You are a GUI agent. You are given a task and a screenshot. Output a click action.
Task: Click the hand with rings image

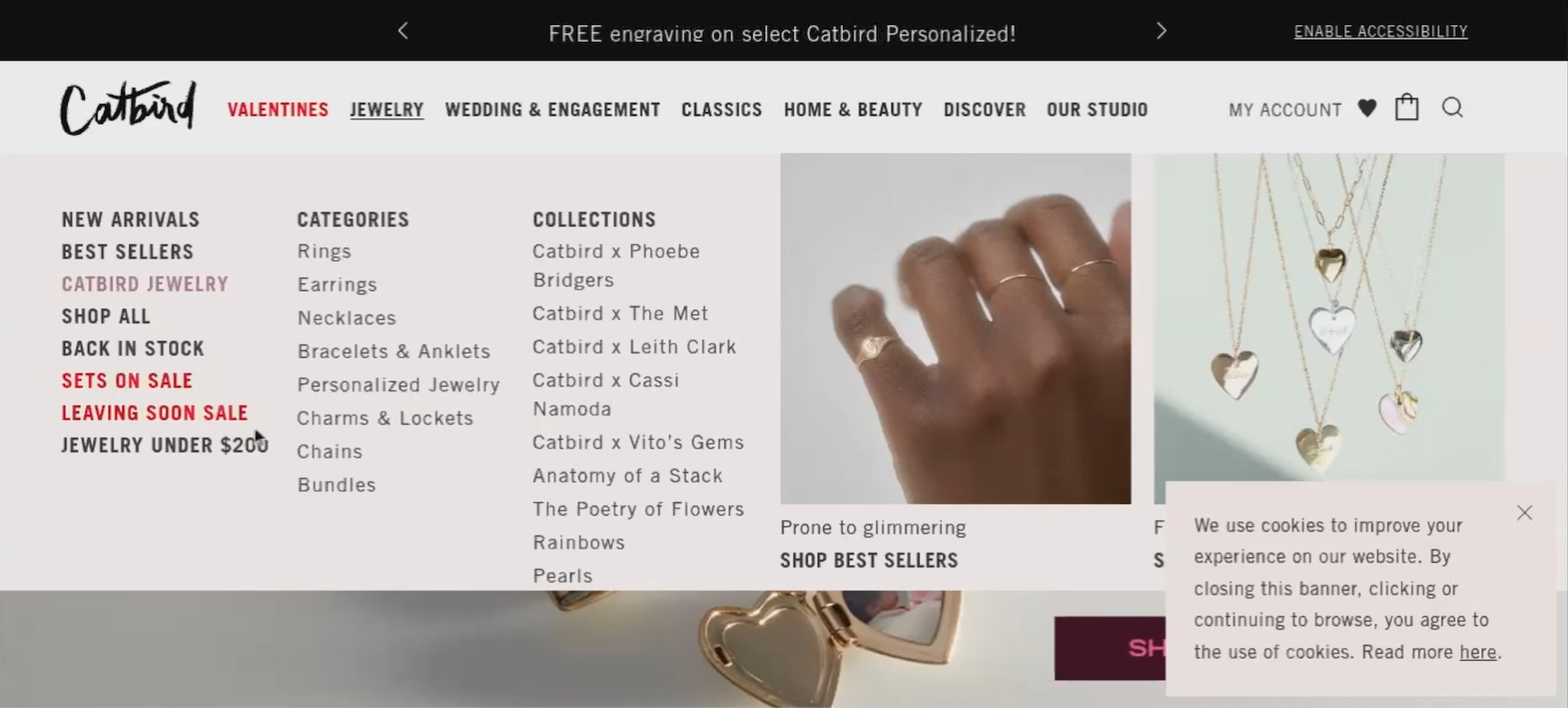pos(955,329)
